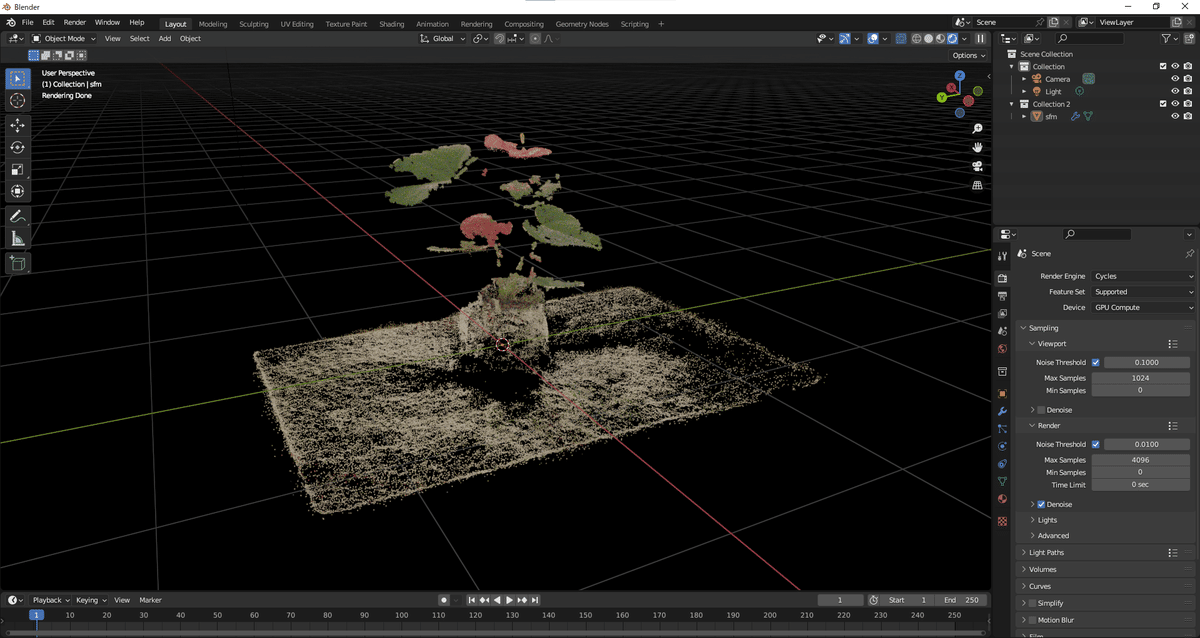
Task: Hide the Camera object in viewport
Action: coord(1175,79)
